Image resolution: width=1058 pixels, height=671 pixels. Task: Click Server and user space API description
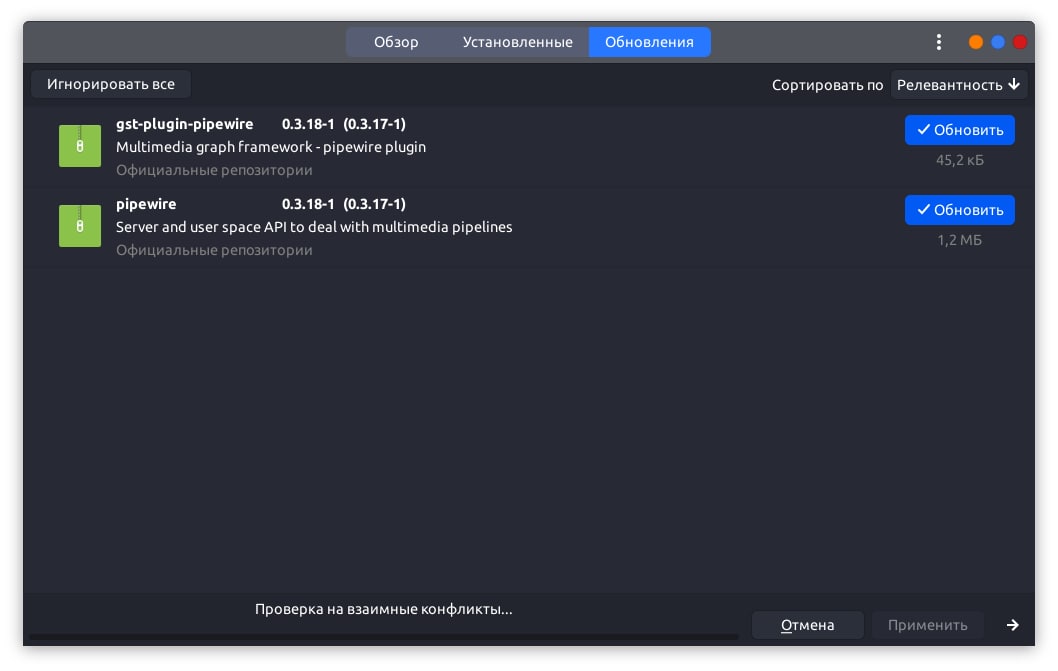tap(314, 227)
